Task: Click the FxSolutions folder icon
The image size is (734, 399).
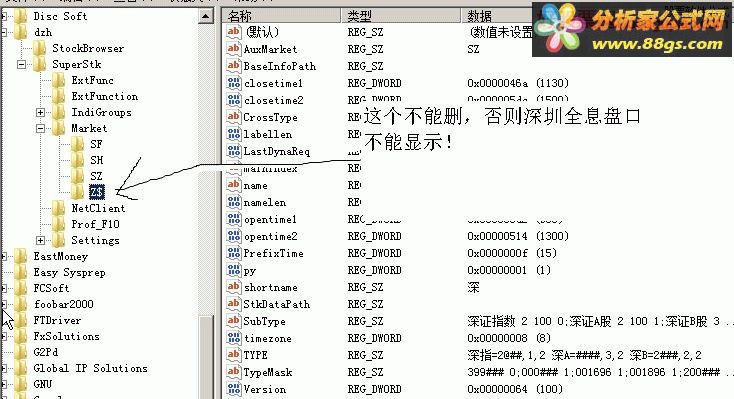Action: coord(21,336)
